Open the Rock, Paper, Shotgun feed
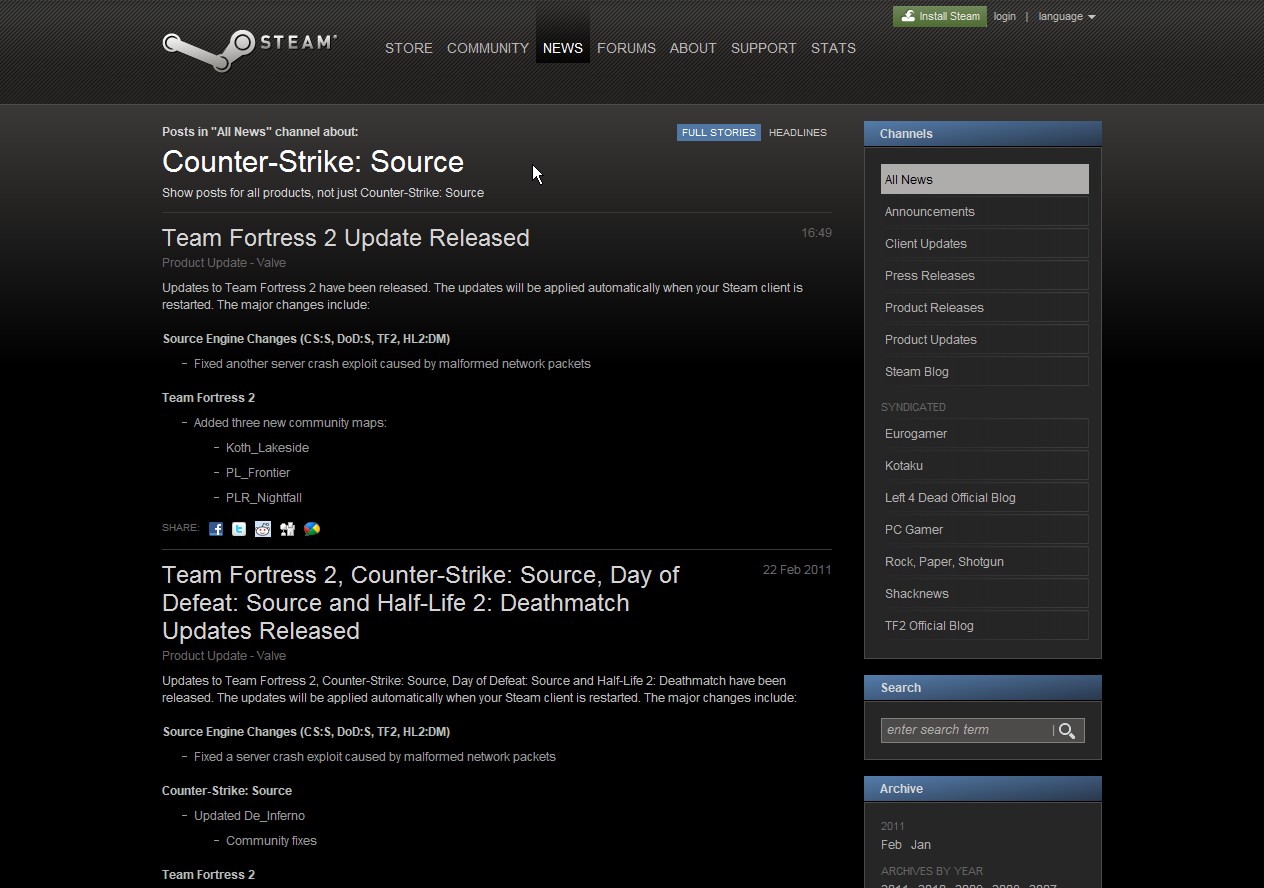Image resolution: width=1264 pixels, height=888 pixels. tap(985, 562)
